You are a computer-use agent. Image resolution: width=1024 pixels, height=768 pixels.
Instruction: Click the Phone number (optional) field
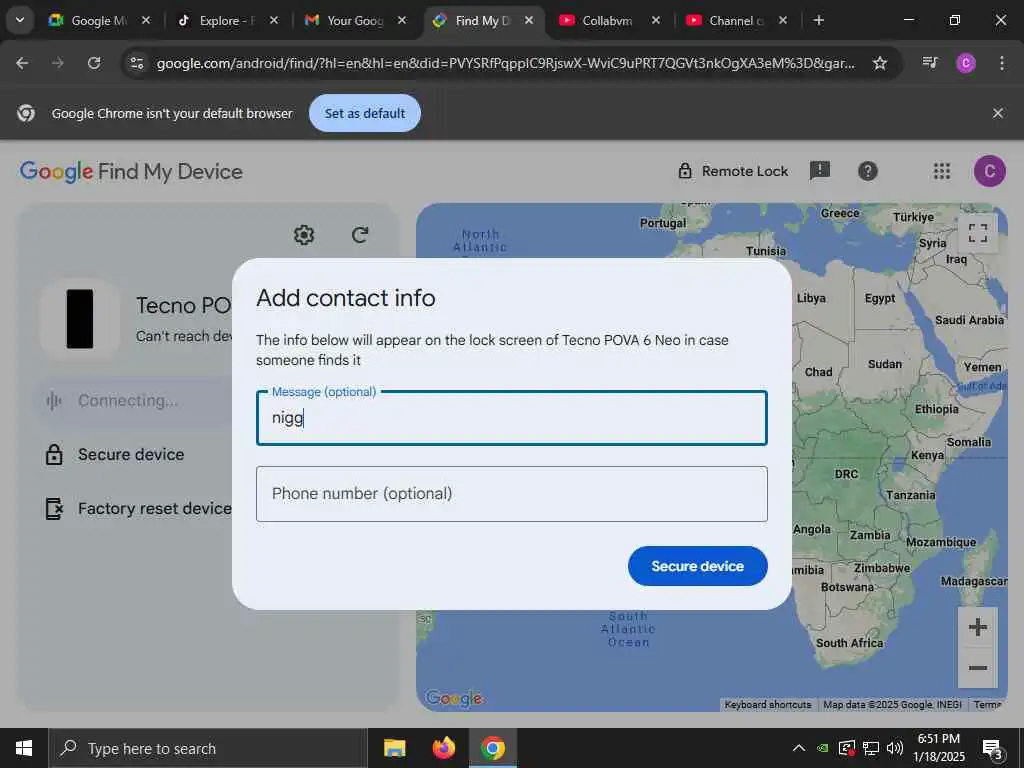511,494
